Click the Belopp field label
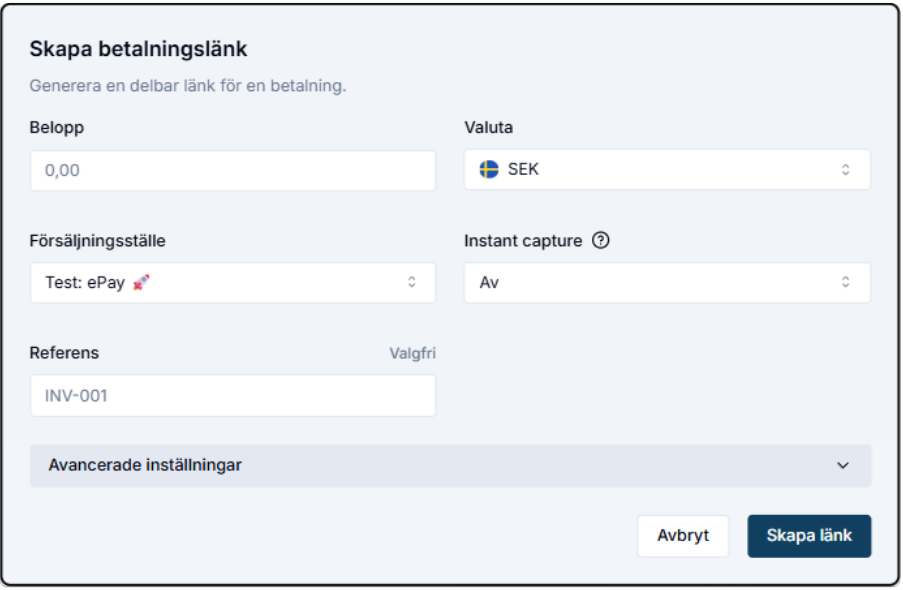Viewport: 903px width, 590px height. pyautogui.click(x=57, y=127)
